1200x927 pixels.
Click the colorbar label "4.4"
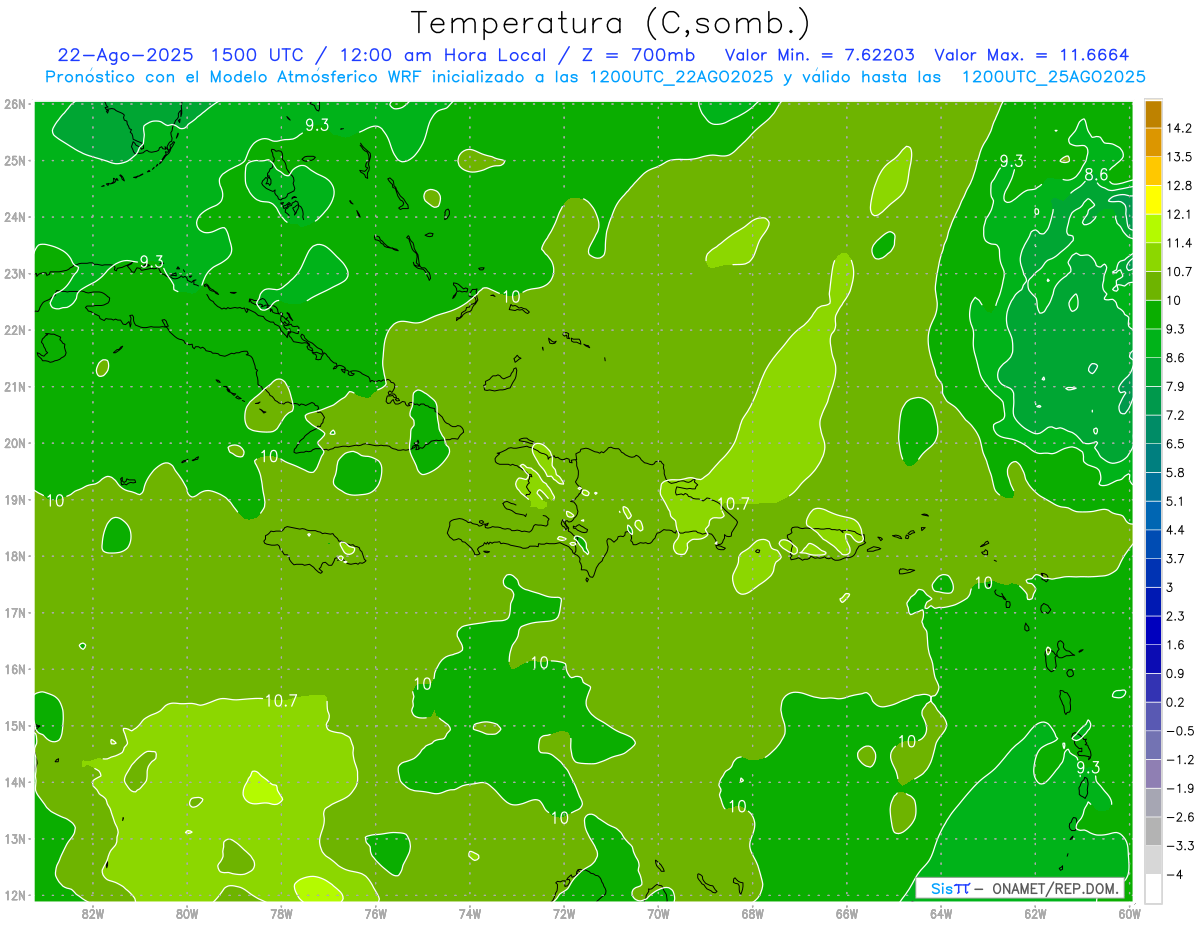(x=1176, y=529)
